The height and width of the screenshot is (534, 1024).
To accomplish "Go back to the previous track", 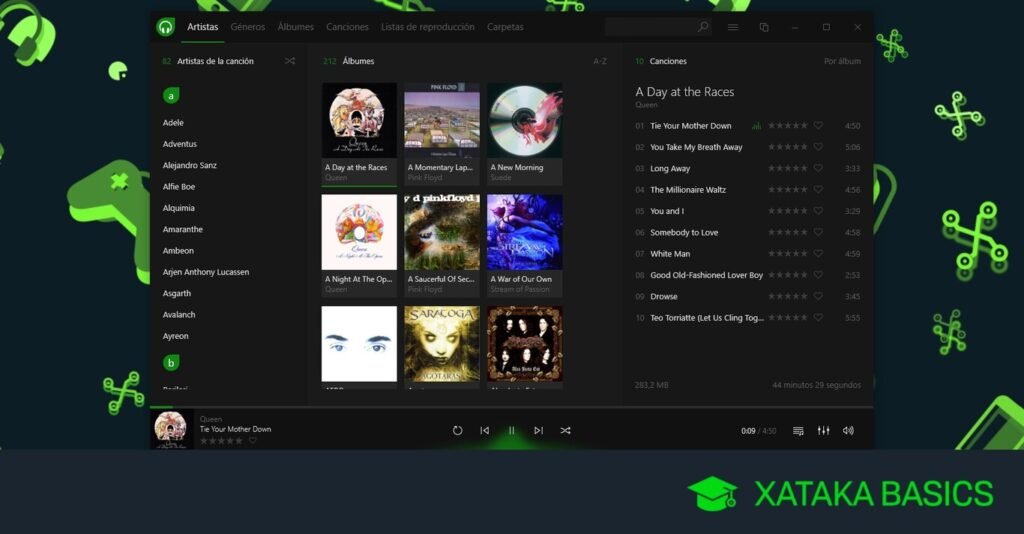I will pyautogui.click(x=484, y=430).
